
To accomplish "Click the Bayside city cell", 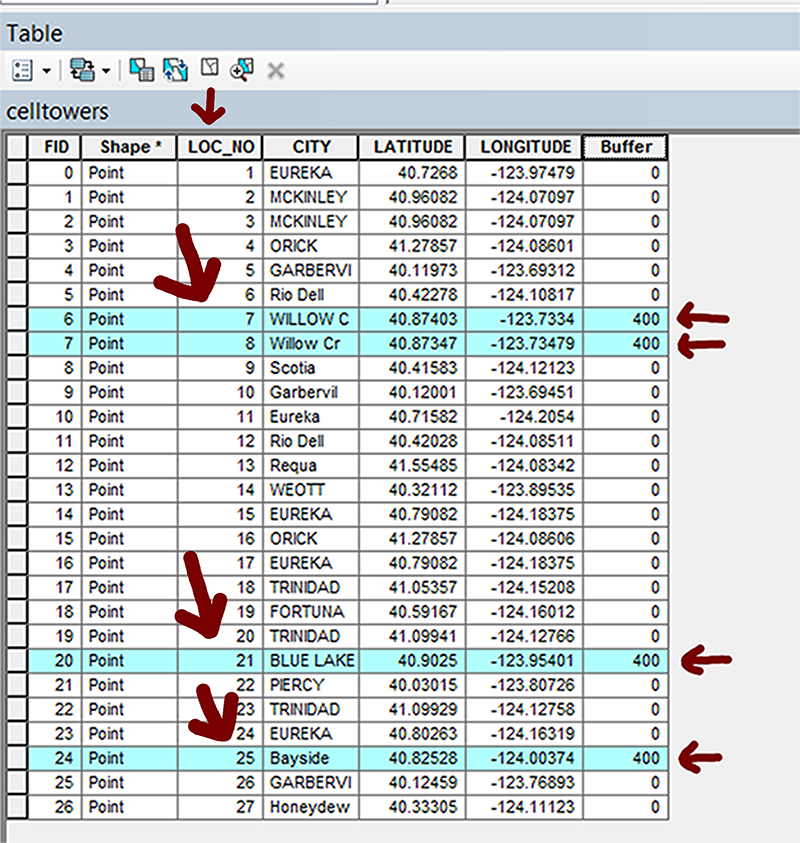I will pyautogui.click(x=311, y=758).
